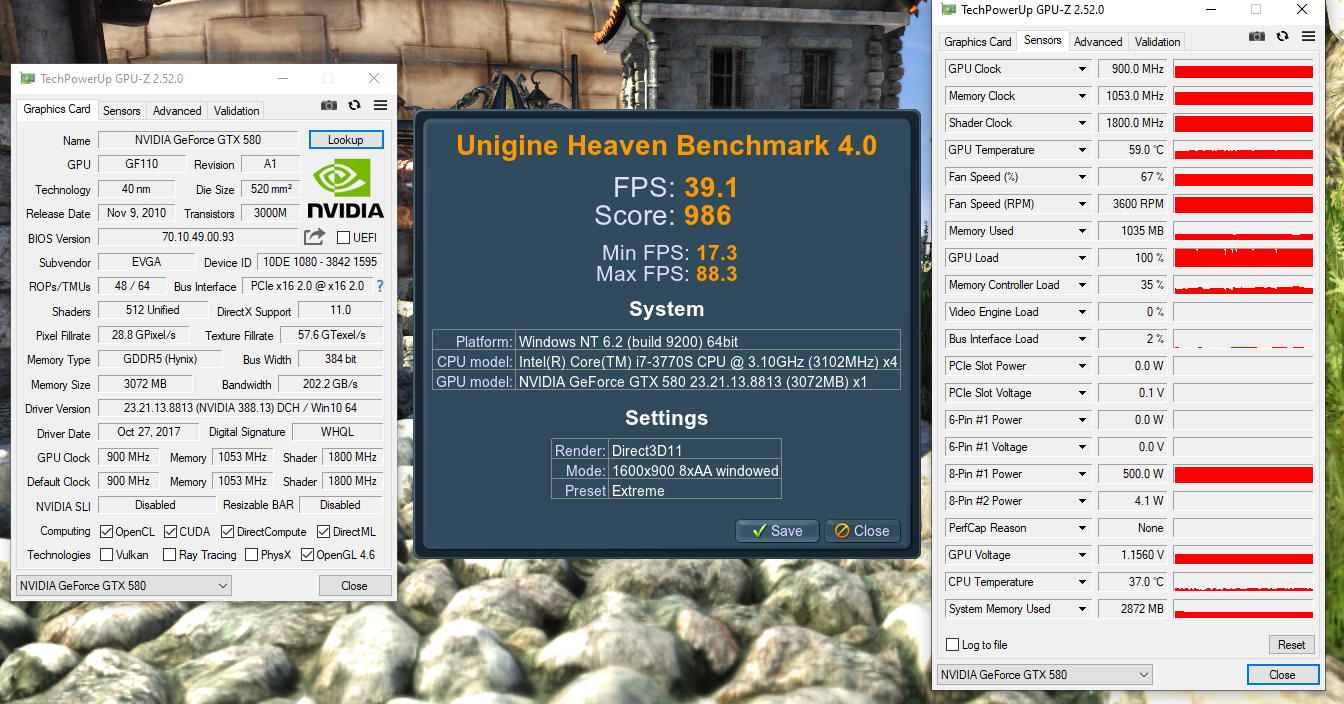Open GPU selector dropdown in Sensors window
This screenshot has width=1344, height=704.
coord(1045,675)
